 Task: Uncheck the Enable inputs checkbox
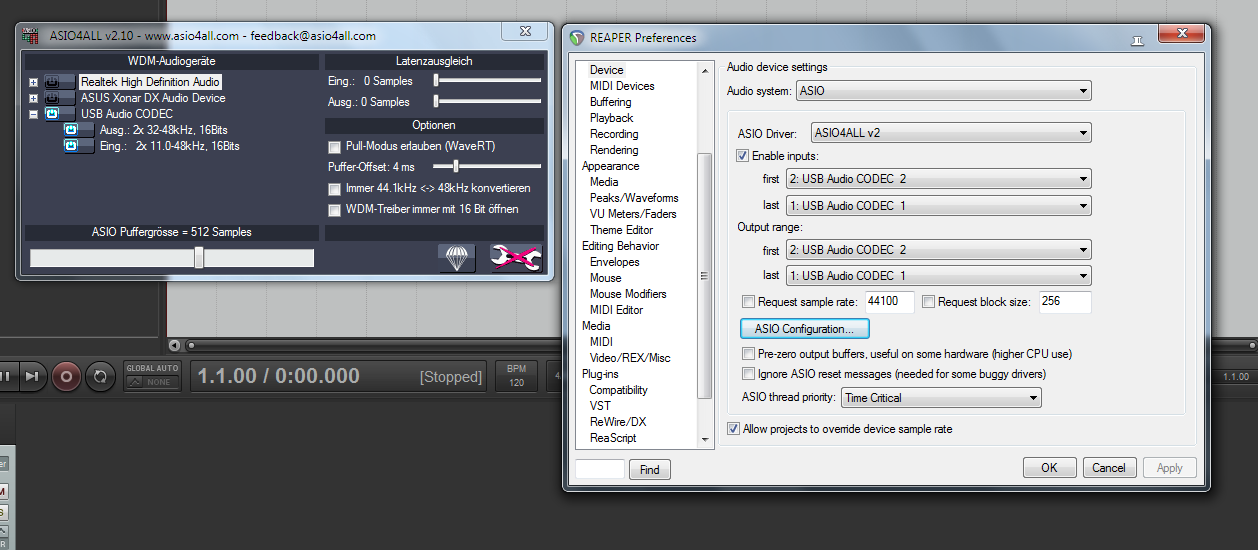coord(742,156)
